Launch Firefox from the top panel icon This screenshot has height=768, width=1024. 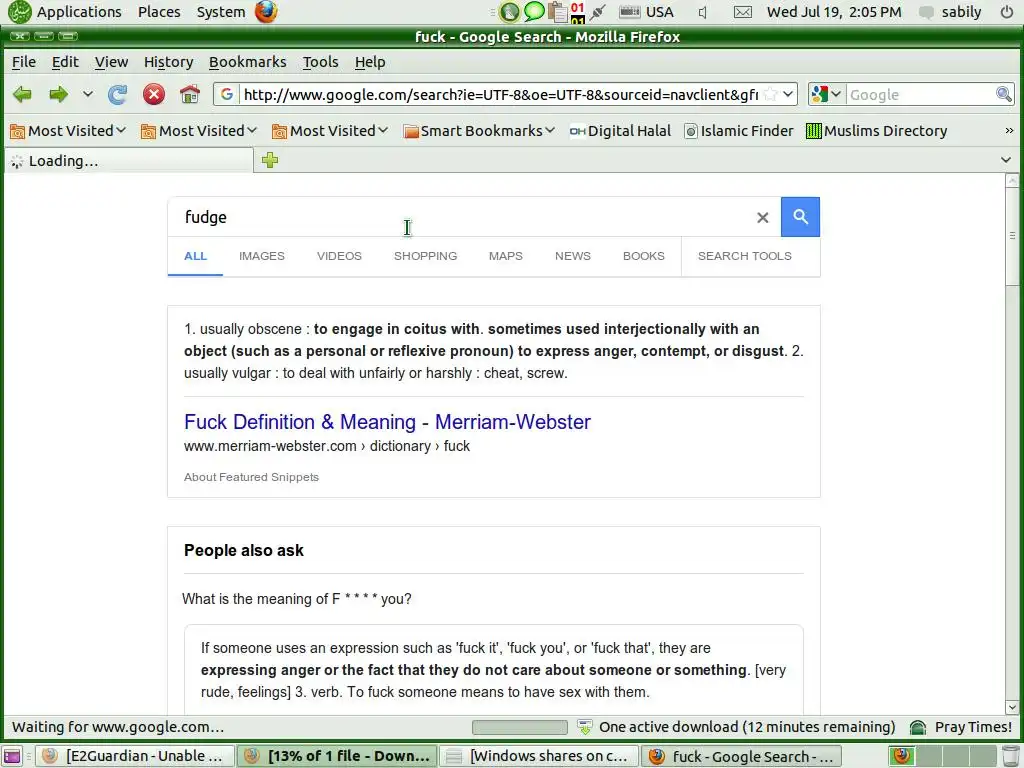pyautogui.click(x=266, y=12)
